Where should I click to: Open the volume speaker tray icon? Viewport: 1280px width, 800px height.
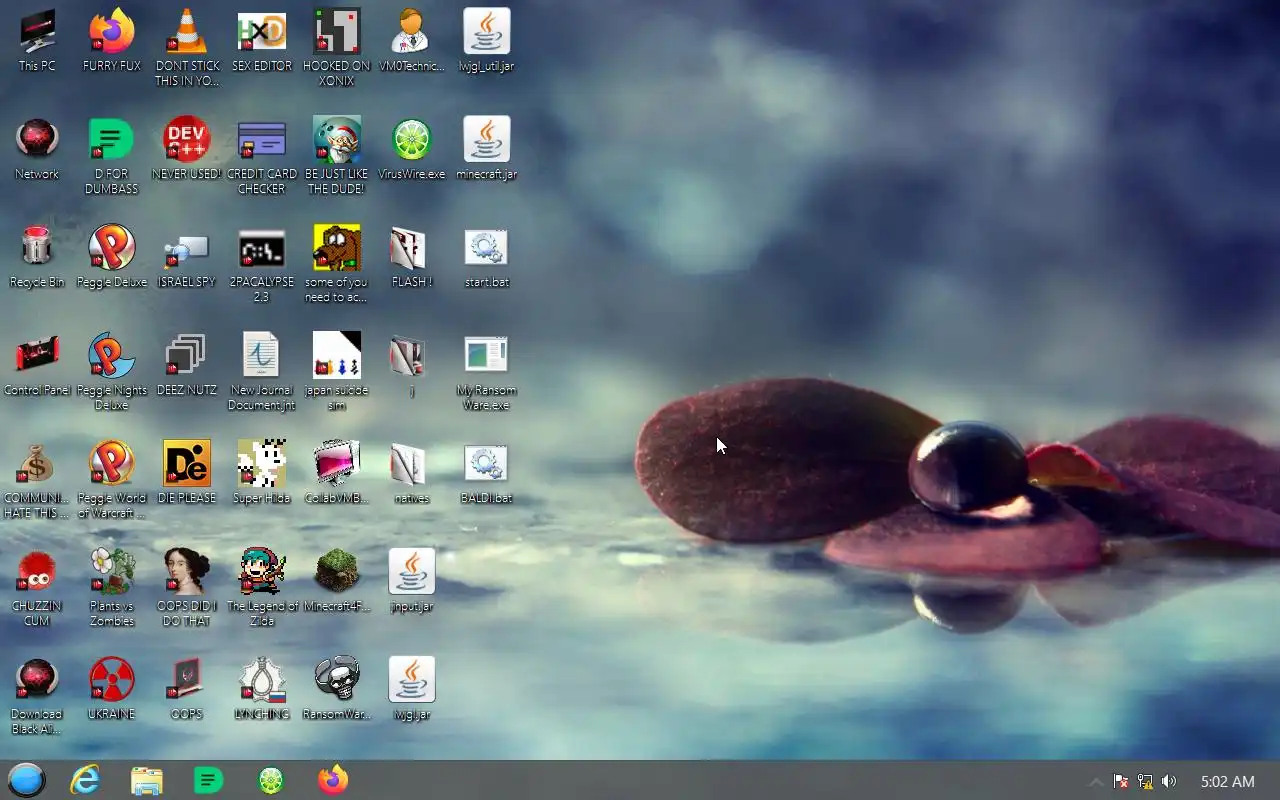1169,781
